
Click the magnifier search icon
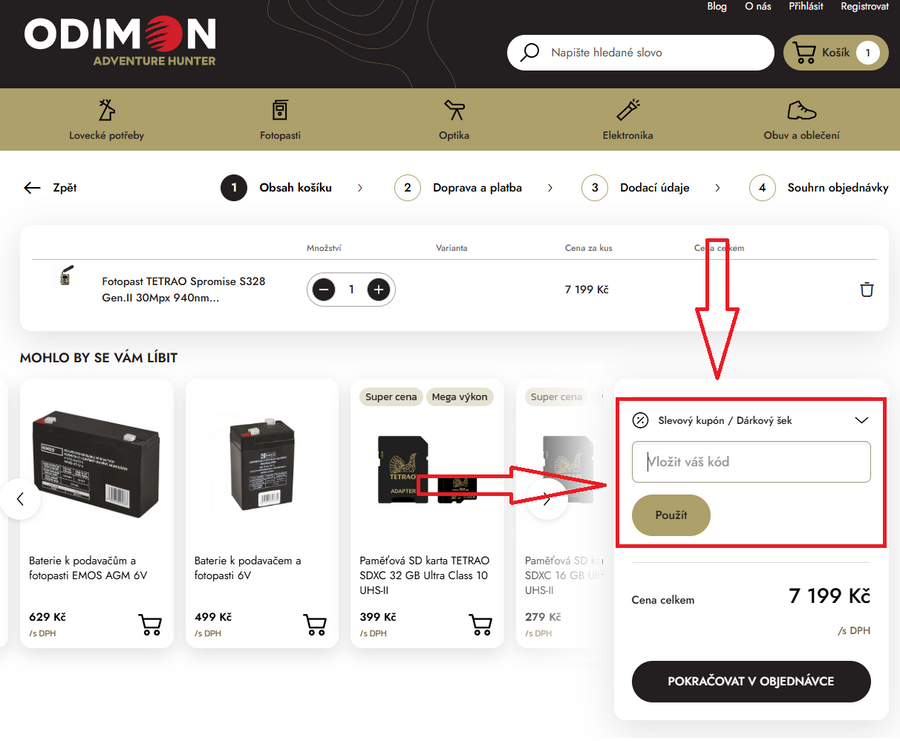(x=530, y=53)
